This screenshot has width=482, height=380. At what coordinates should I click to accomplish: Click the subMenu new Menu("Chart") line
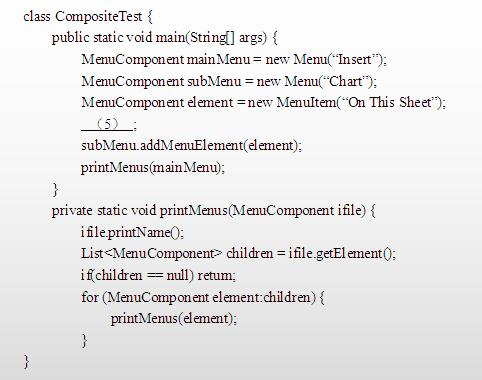tap(229, 81)
